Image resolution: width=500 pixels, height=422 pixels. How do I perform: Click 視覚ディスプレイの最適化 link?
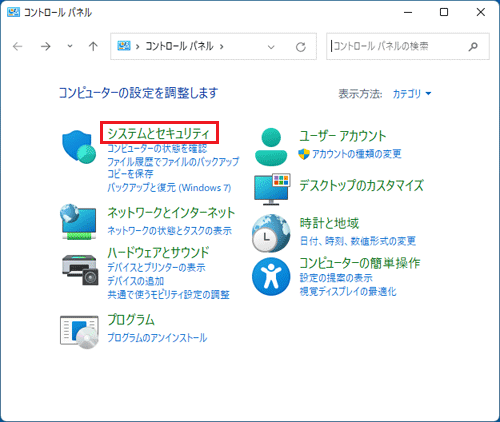[348, 292]
